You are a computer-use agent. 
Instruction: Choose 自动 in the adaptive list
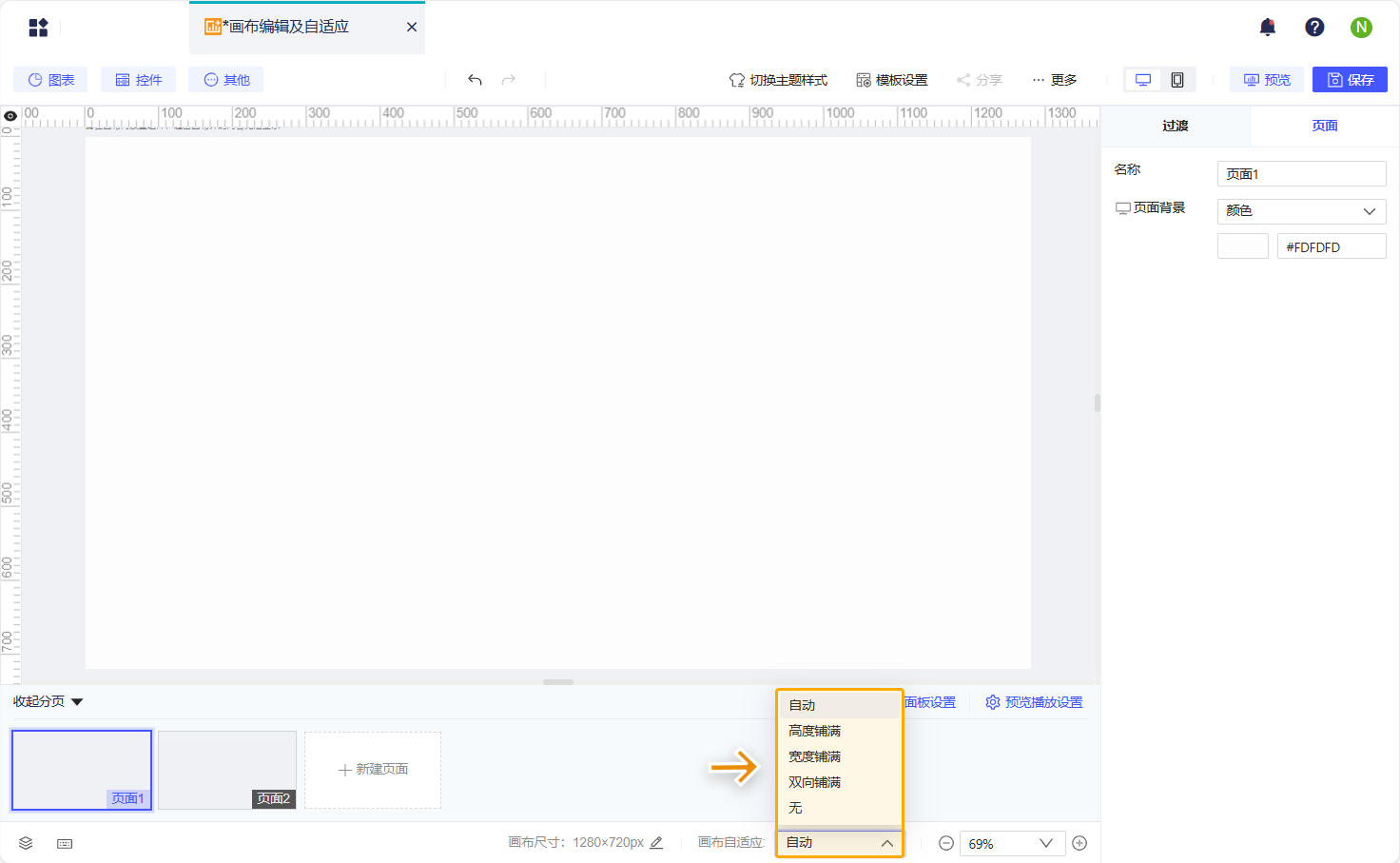[x=839, y=705]
